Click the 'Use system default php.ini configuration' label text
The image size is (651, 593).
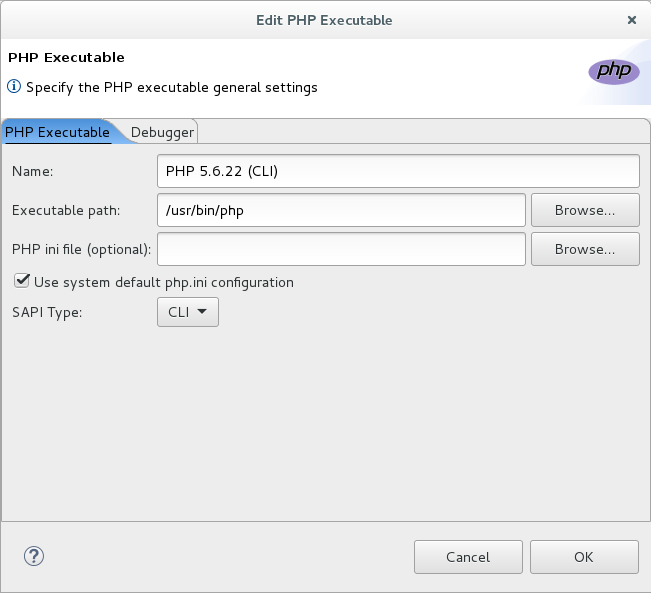click(x=164, y=283)
